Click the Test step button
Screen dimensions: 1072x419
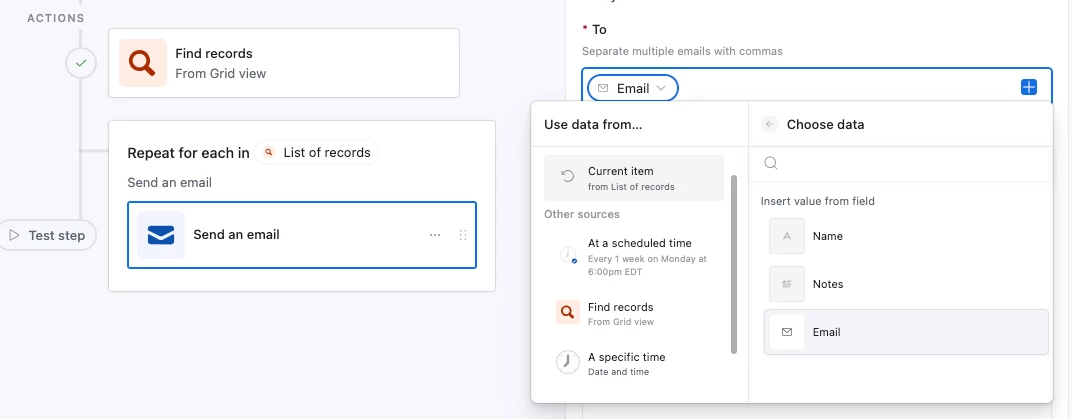[48, 235]
